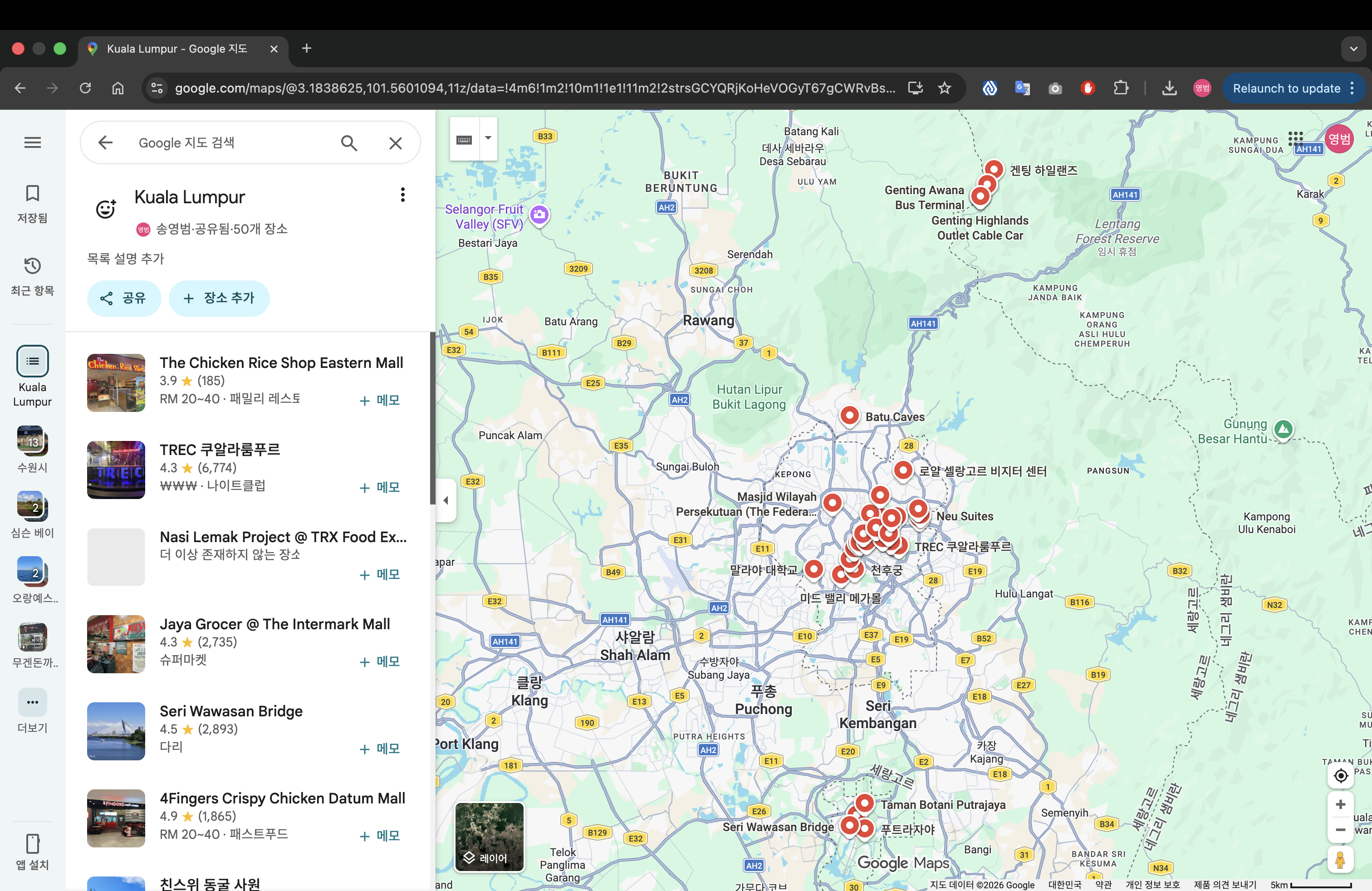Image resolution: width=1372 pixels, height=891 pixels.
Task: Expand the input tools dropdown arrow
Action: (488, 138)
